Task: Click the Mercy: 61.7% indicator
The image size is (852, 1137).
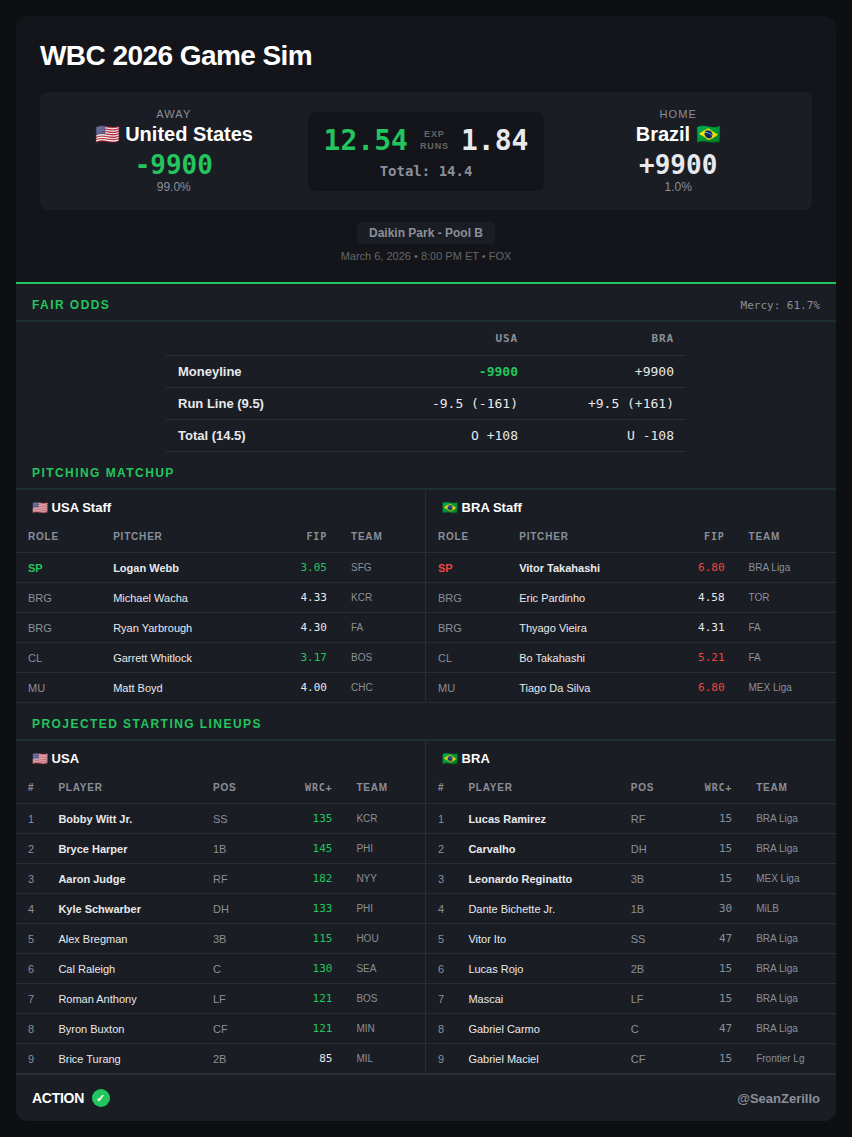Action: (x=779, y=305)
